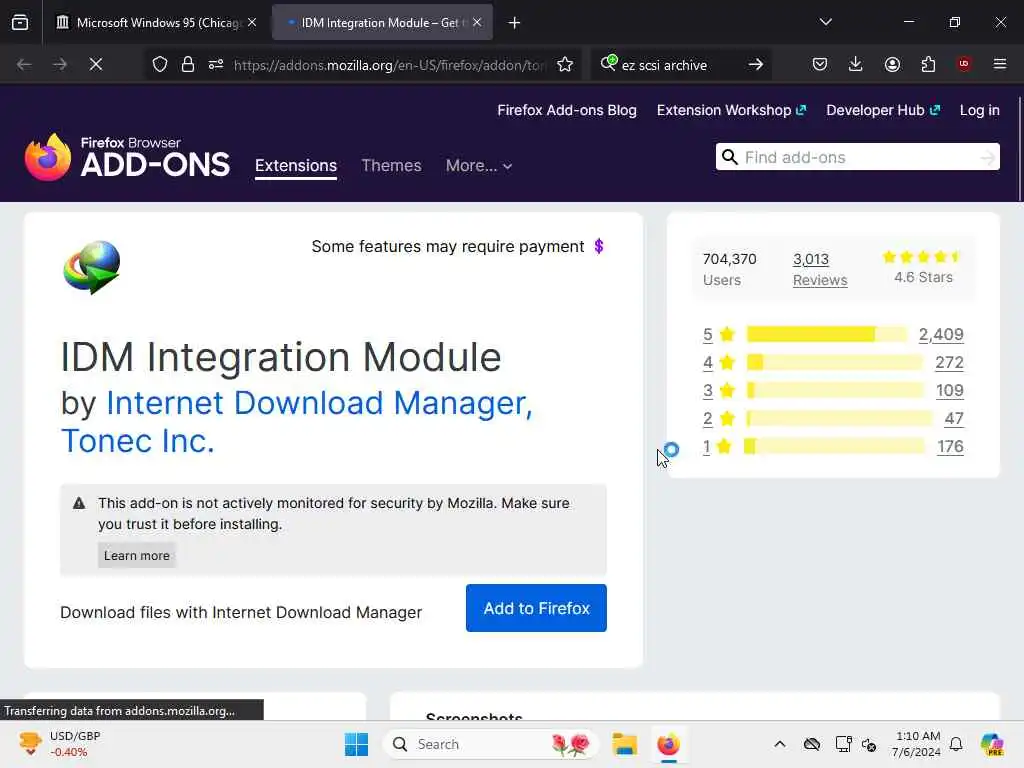Open the Extension Workshop link
This screenshot has width=1024, height=768.
pos(731,110)
